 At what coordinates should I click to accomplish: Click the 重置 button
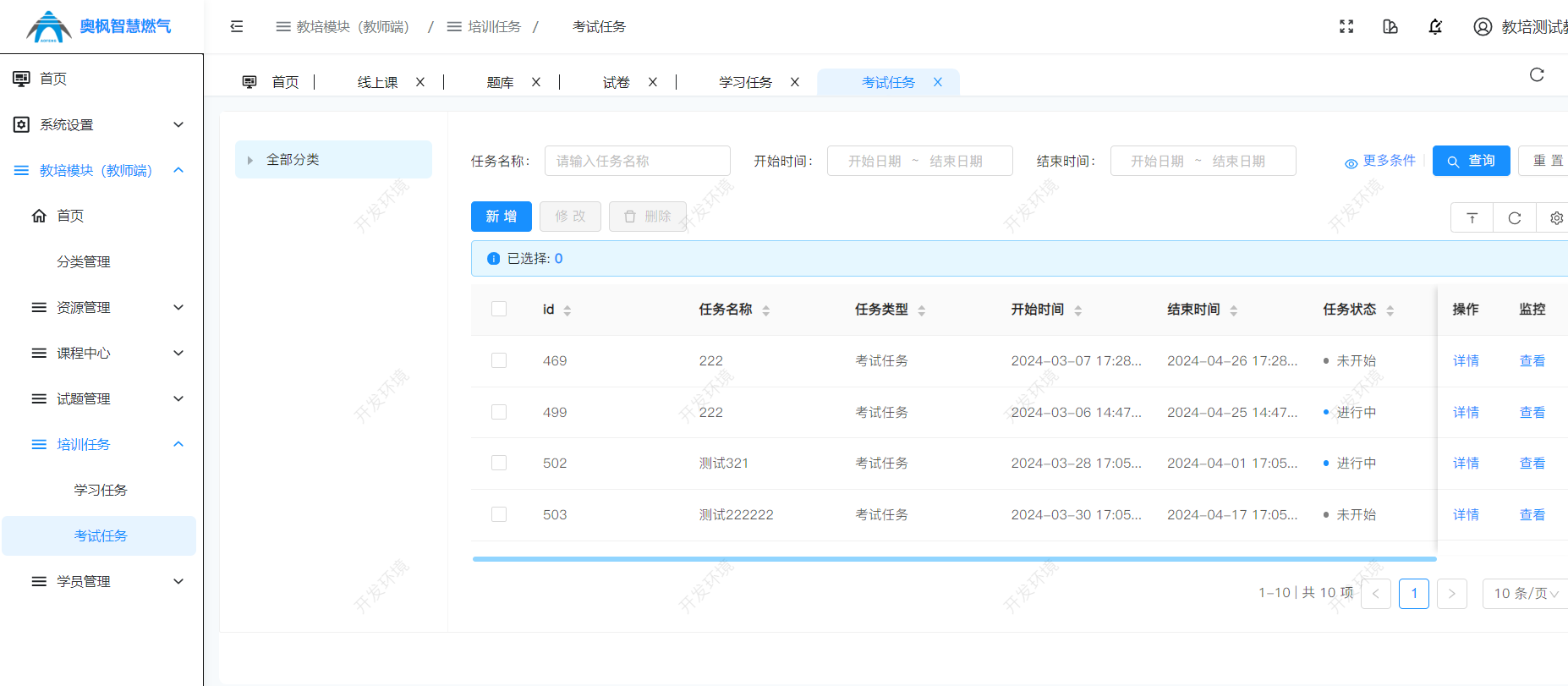pyautogui.click(x=1544, y=161)
